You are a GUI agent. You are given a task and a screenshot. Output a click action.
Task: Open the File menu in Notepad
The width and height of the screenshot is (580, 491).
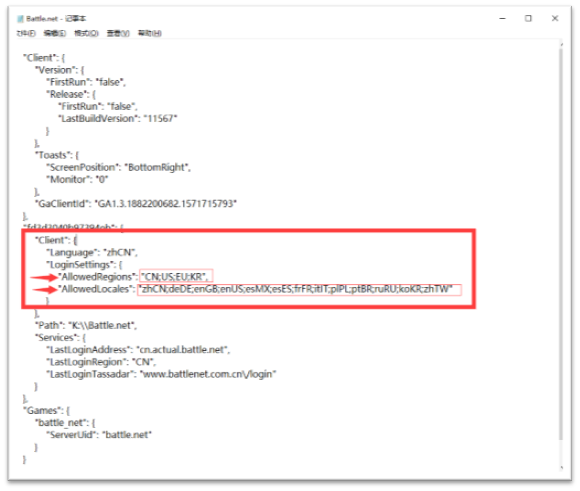(x=26, y=33)
